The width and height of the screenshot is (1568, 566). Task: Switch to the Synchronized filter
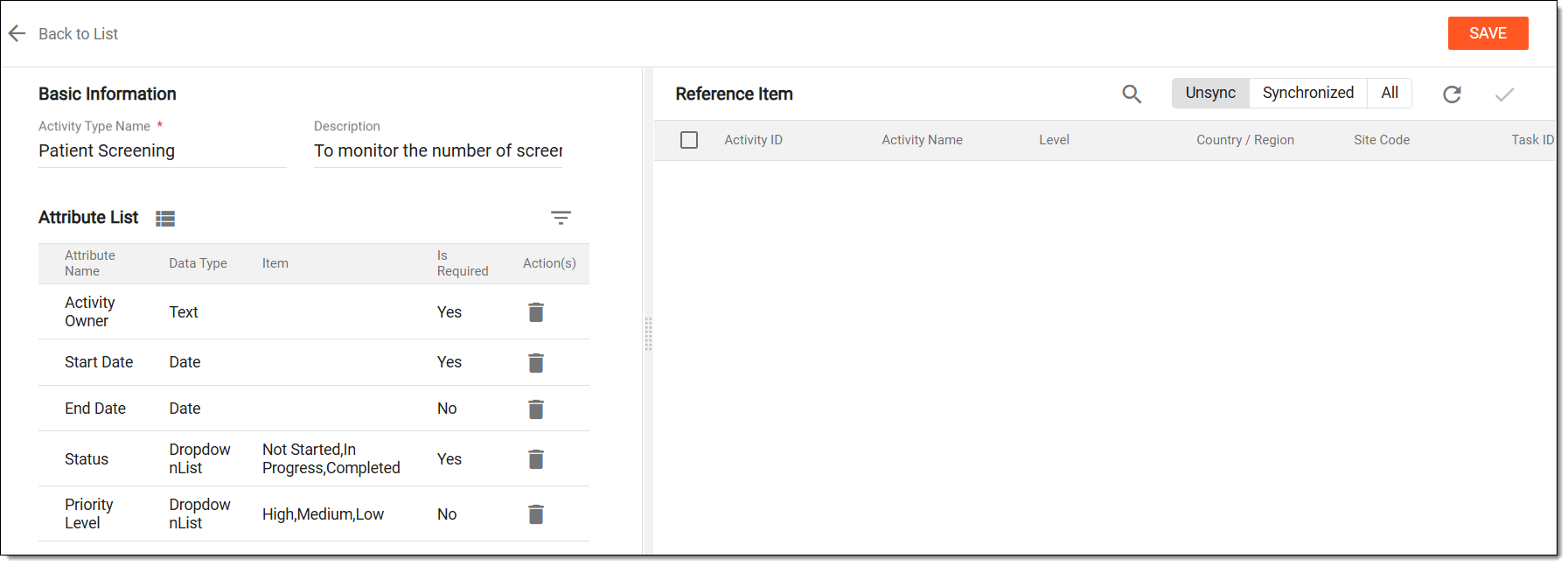point(1308,93)
